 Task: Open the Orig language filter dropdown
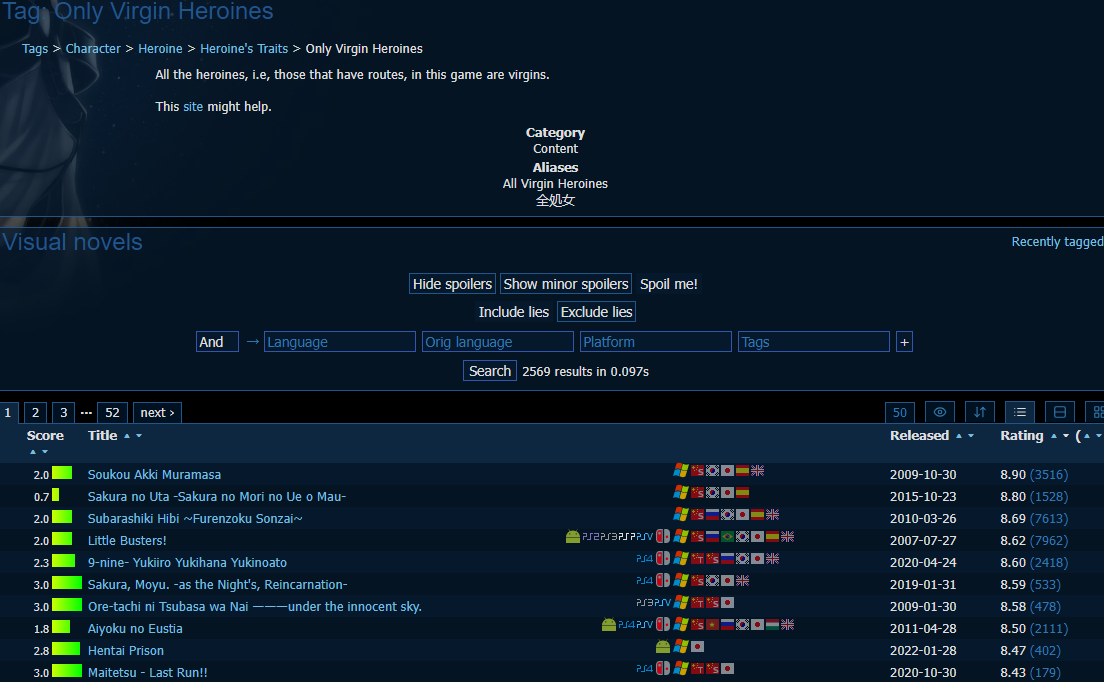497,342
